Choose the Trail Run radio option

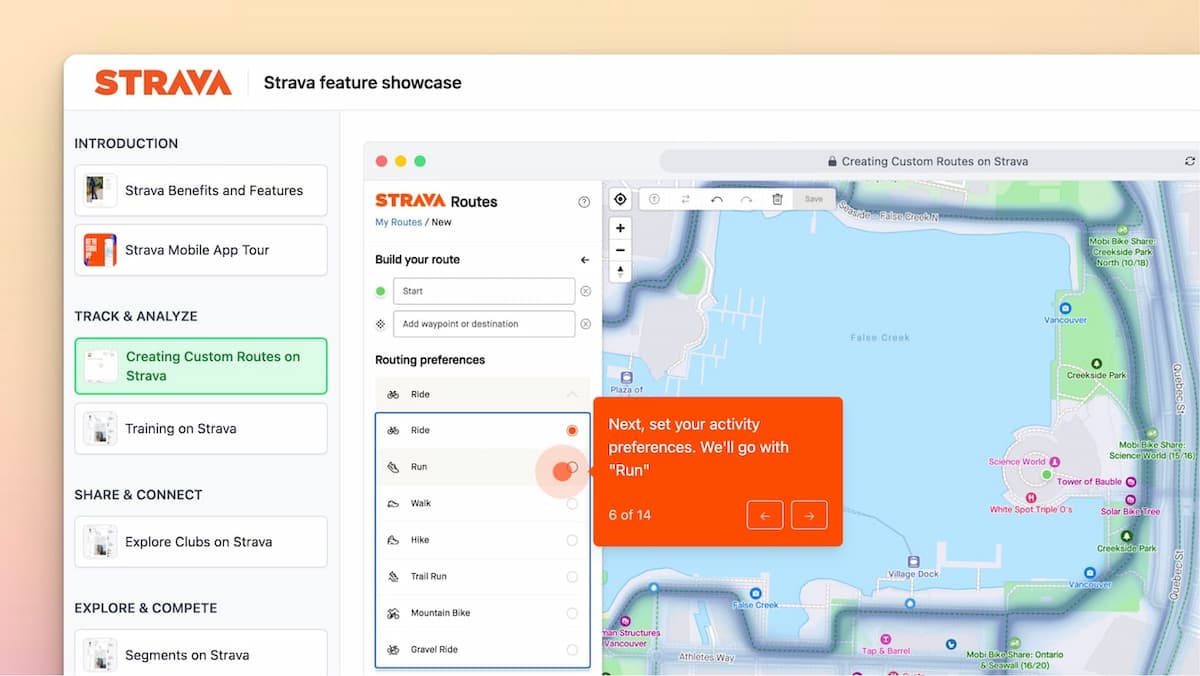click(x=571, y=577)
